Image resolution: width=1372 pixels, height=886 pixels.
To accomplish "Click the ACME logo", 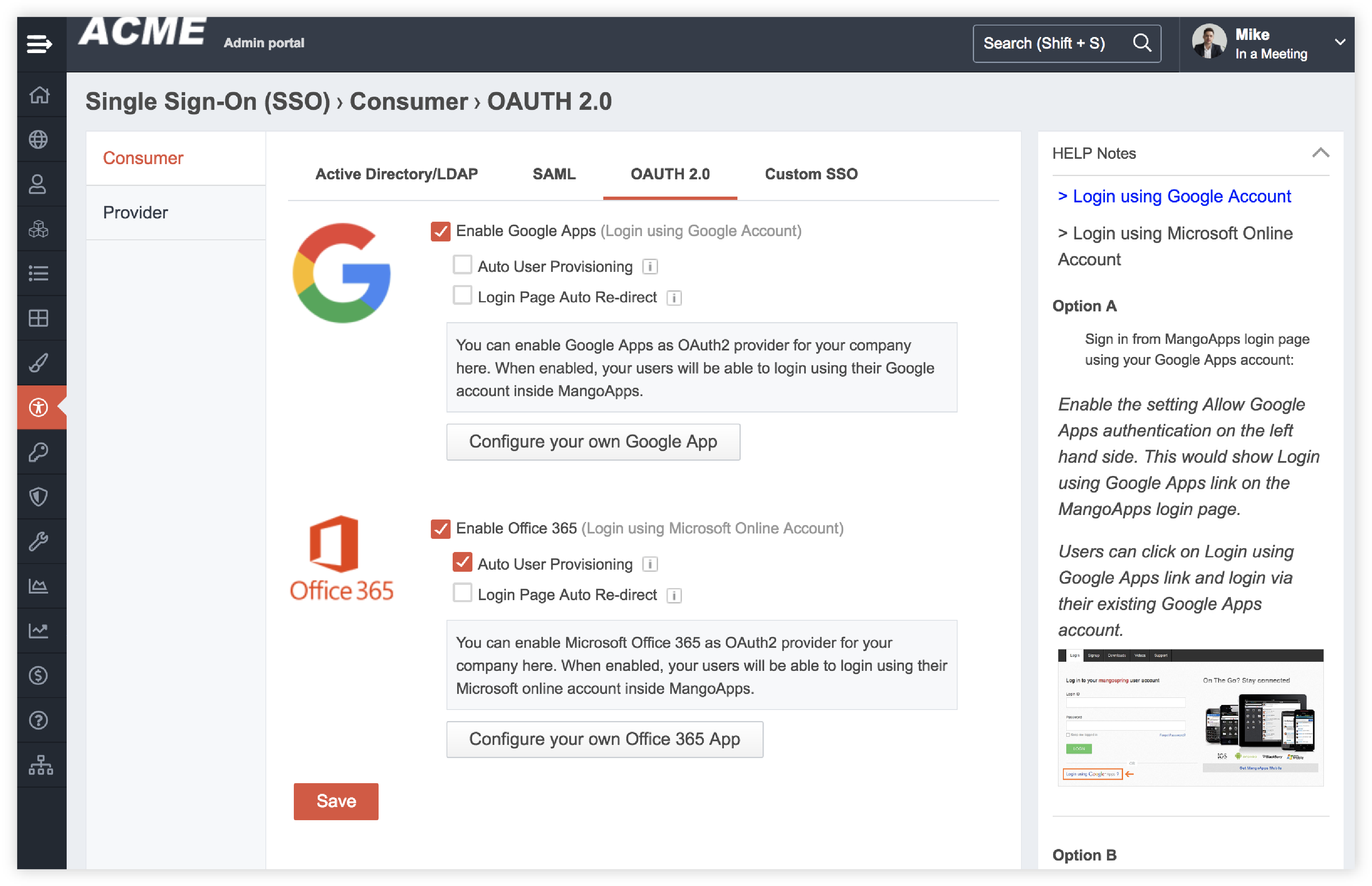I will click(142, 32).
